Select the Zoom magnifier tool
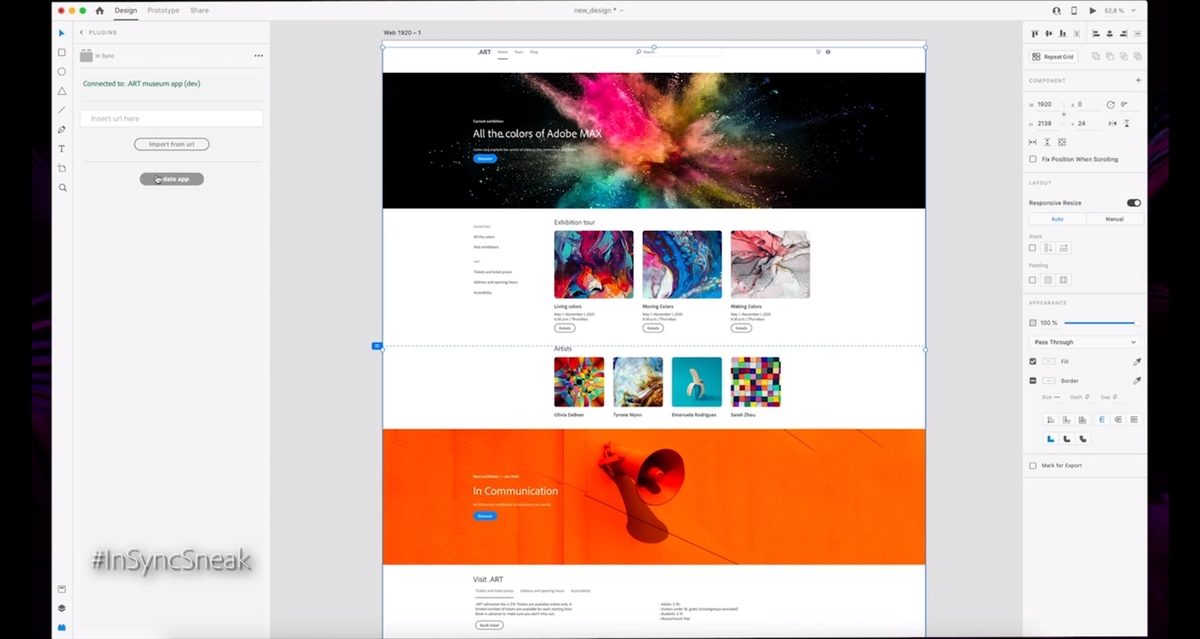The image size is (1200, 639). [61, 187]
